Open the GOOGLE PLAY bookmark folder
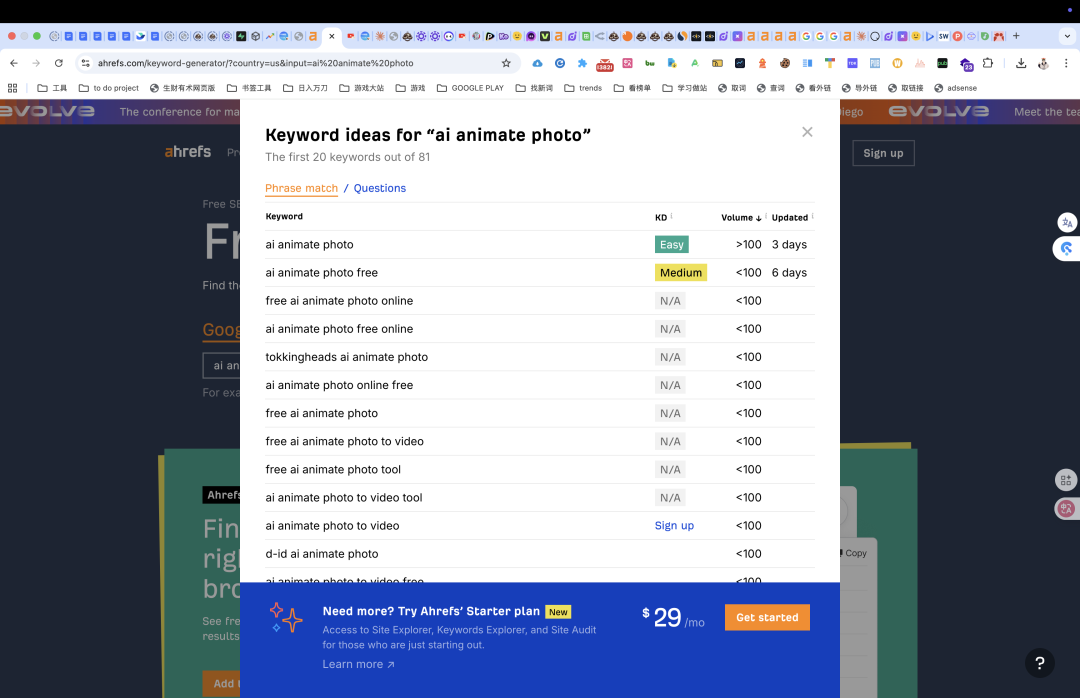The width and height of the screenshot is (1080, 698). pos(470,88)
